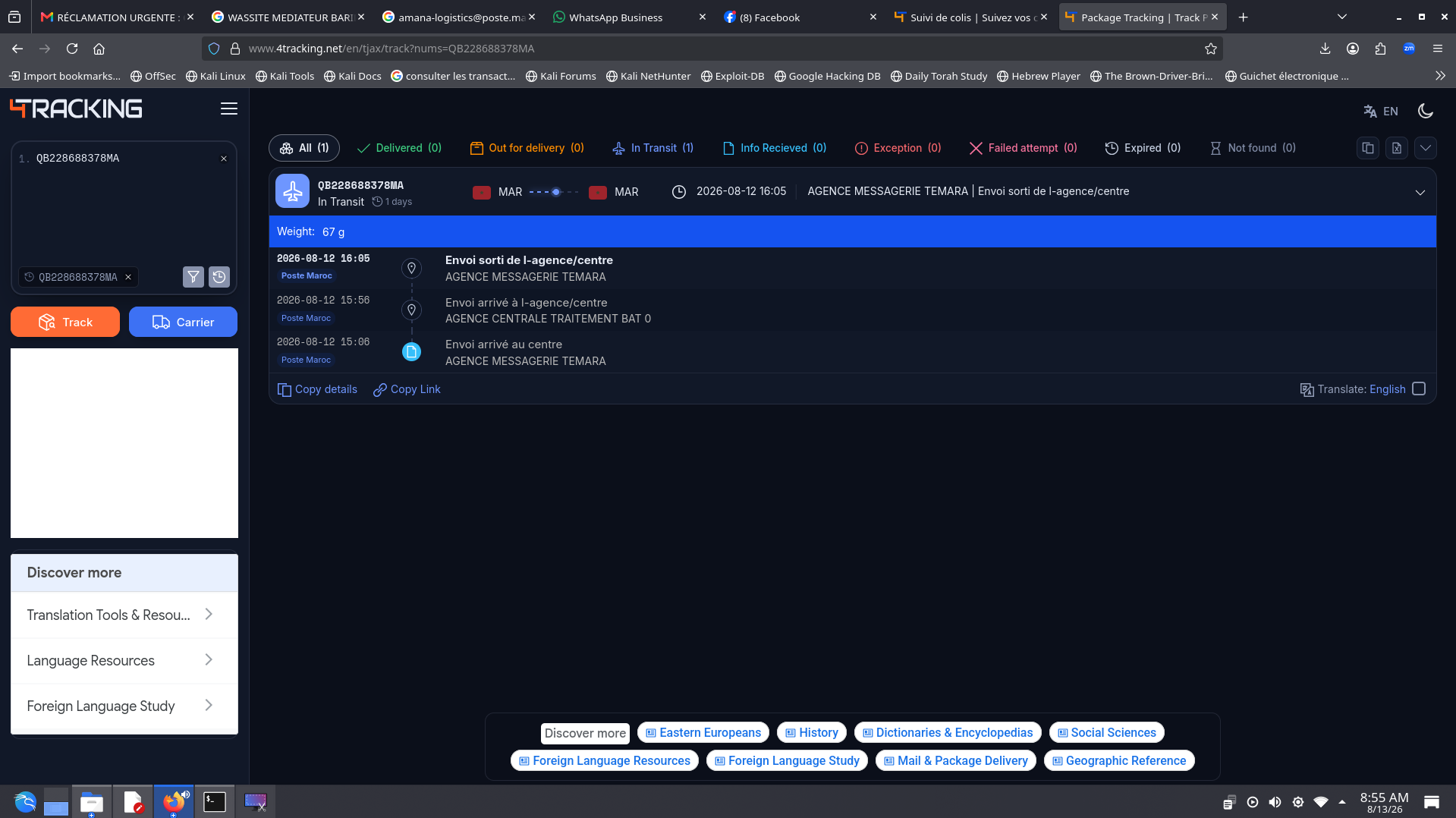Click the MAR route progress indicator
1456x818 pixels.
(x=555, y=192)
